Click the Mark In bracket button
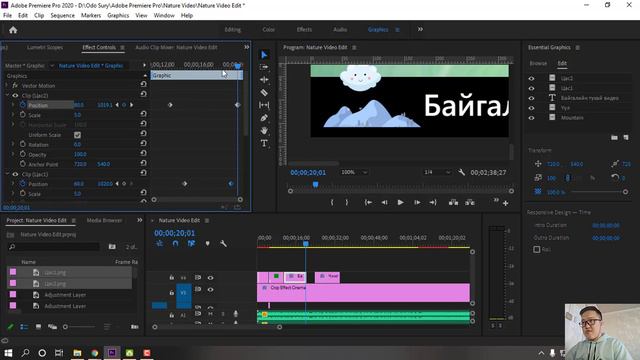Viewport: 640px width, 360px height. tap(332, 202)
